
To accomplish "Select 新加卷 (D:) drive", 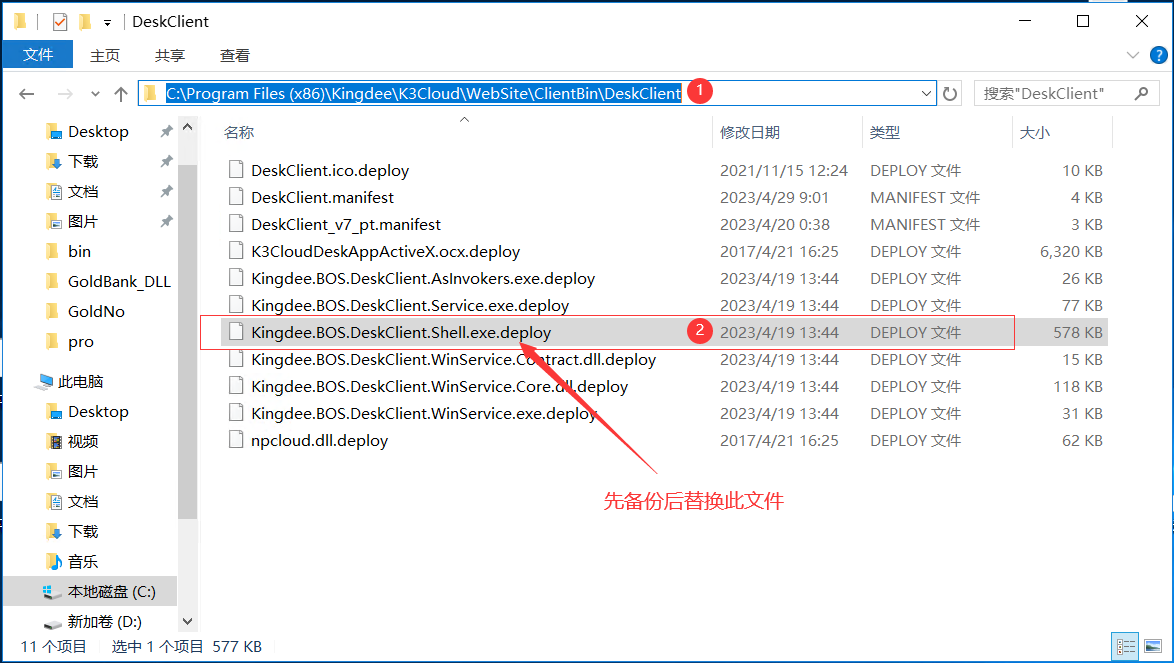I will 104,622.
